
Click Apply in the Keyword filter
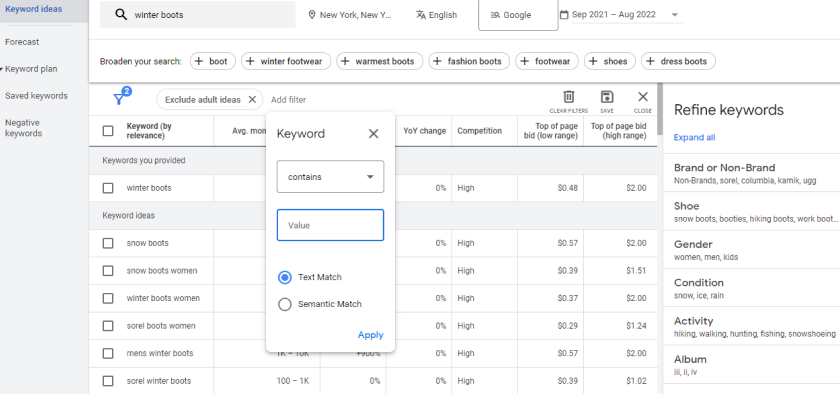pos(370,335)
